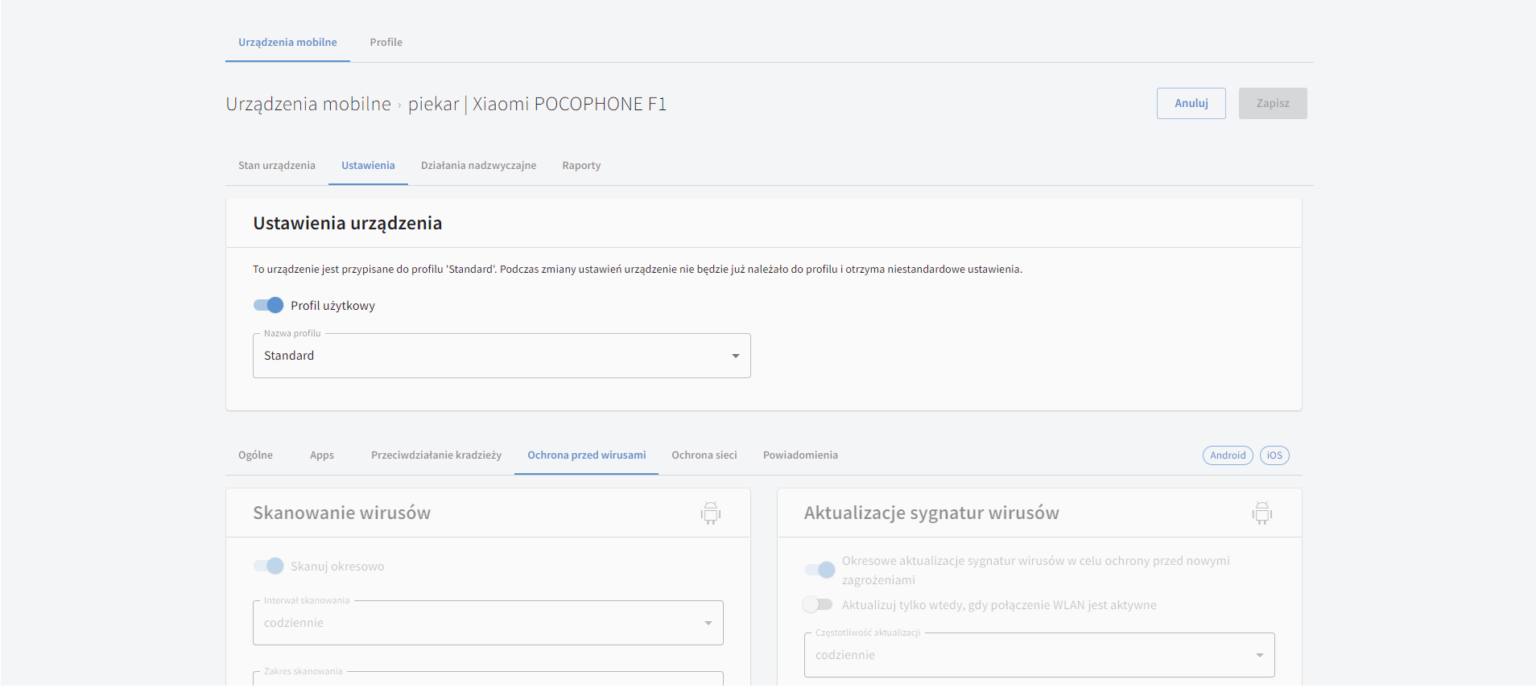Toggle the Skanuj okresowo switch
This screenshot has height=688, width=1536.
(x=269, y=566)
